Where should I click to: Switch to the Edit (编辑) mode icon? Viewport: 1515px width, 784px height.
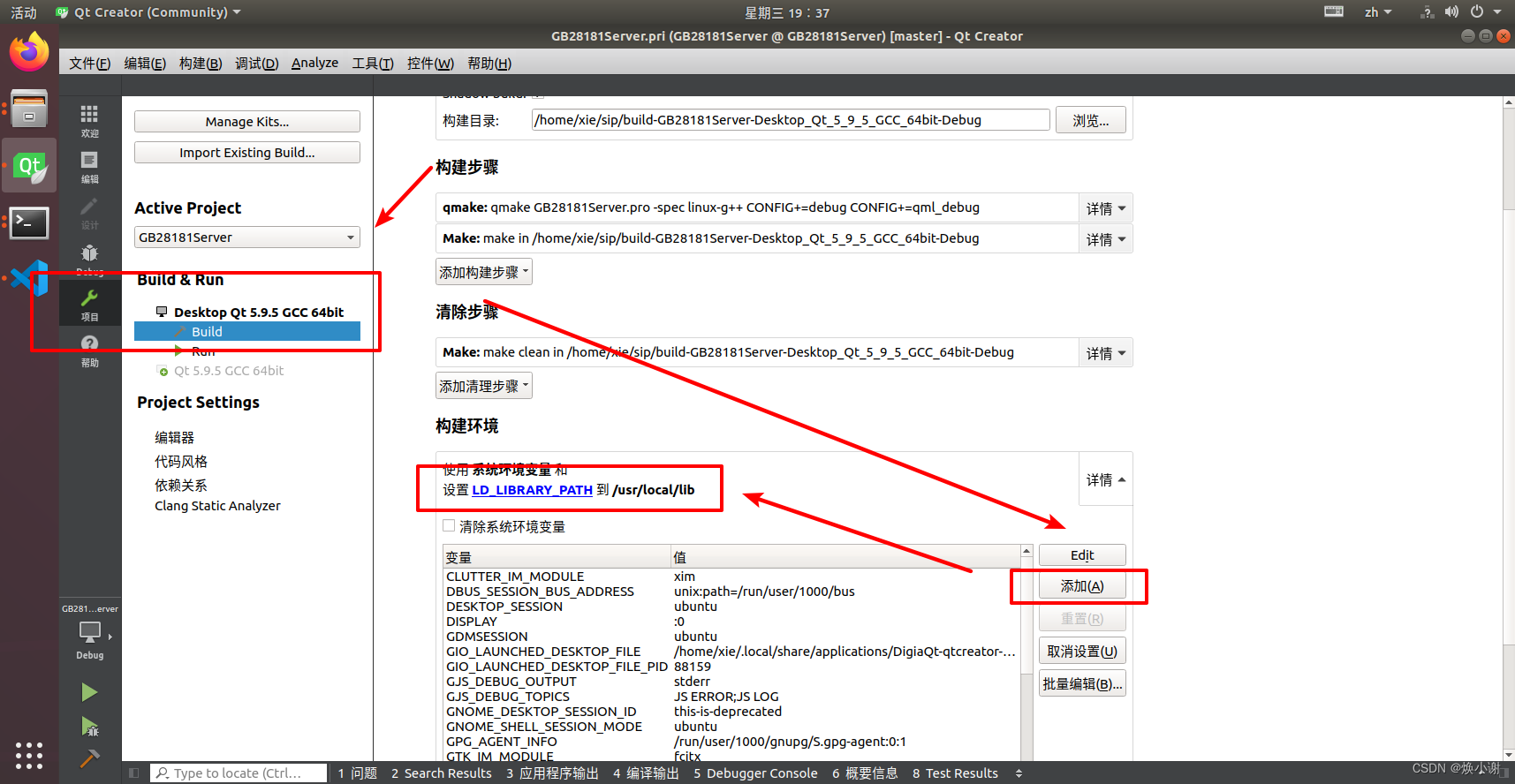tap(89, 167)
